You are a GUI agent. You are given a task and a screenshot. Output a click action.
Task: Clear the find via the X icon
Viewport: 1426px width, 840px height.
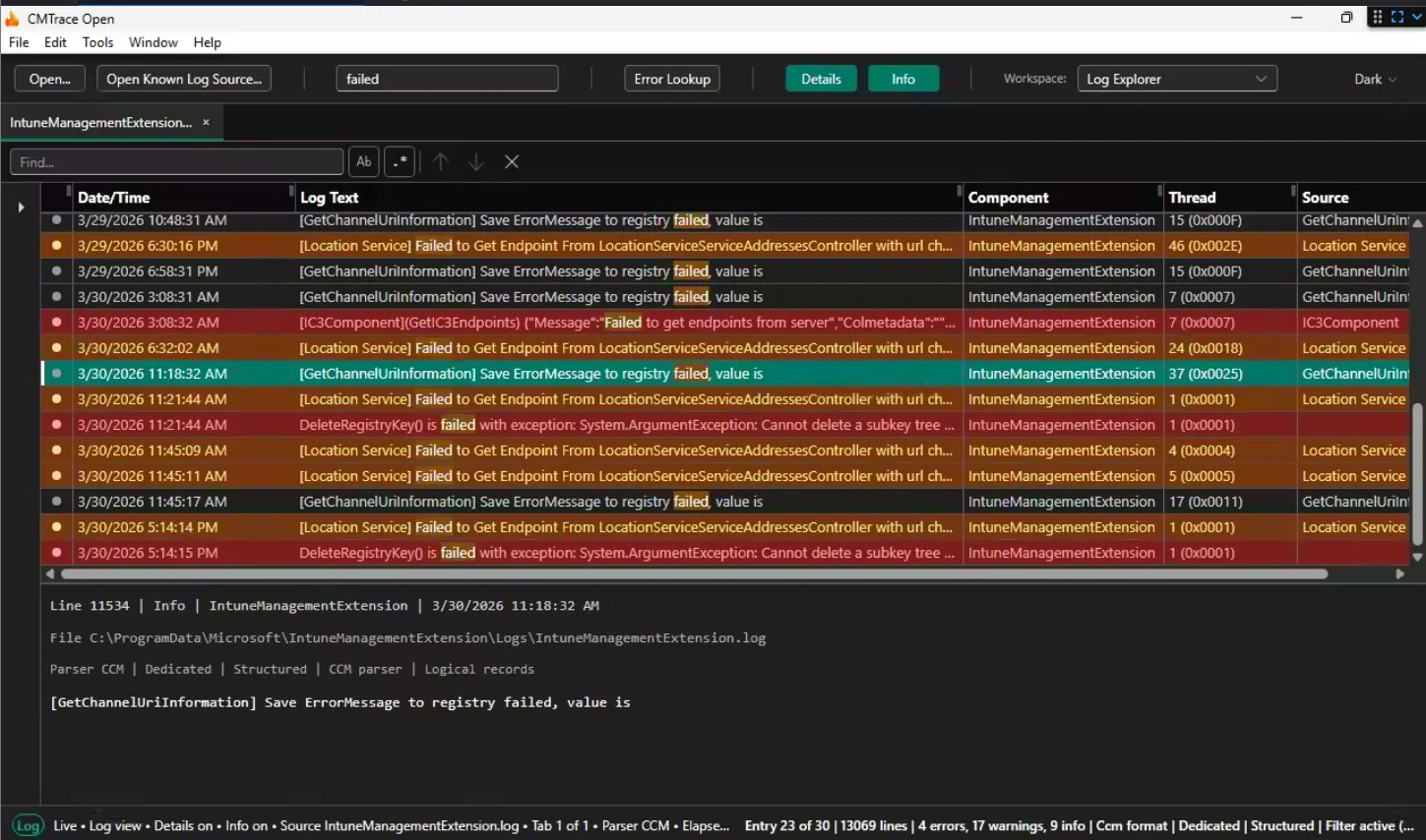pos(511,161)
